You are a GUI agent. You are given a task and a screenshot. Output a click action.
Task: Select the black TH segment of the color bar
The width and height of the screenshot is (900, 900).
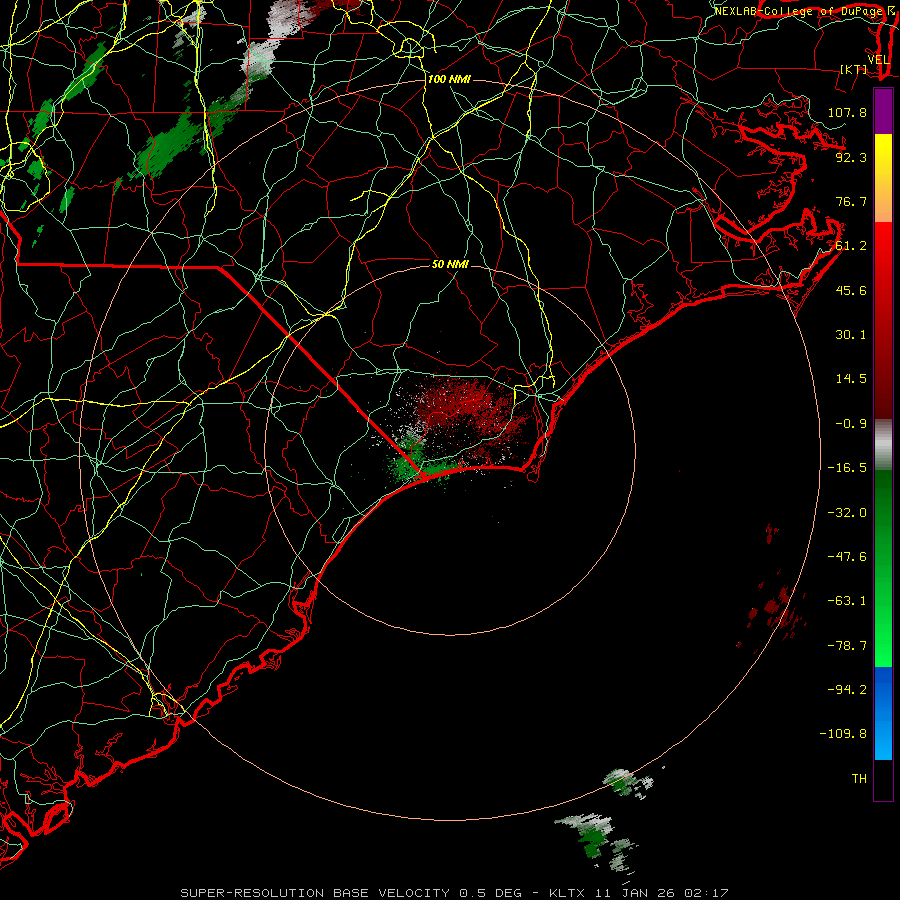tap(883, 779)
